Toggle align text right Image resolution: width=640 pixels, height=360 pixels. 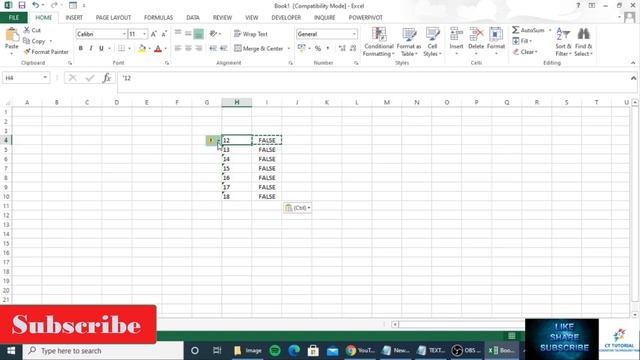coord(199,48)
